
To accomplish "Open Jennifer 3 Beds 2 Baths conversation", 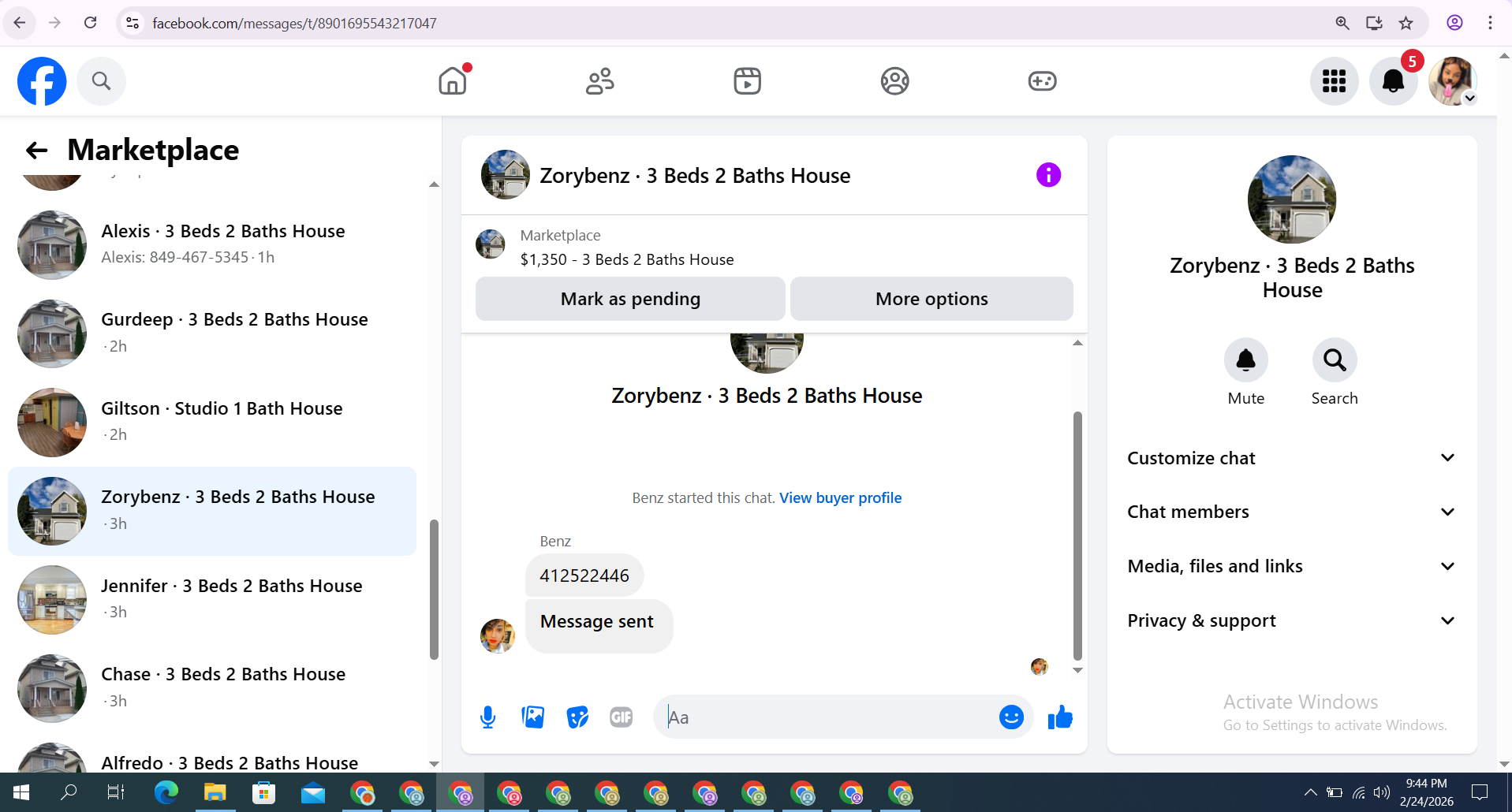I will pos(212,600).
